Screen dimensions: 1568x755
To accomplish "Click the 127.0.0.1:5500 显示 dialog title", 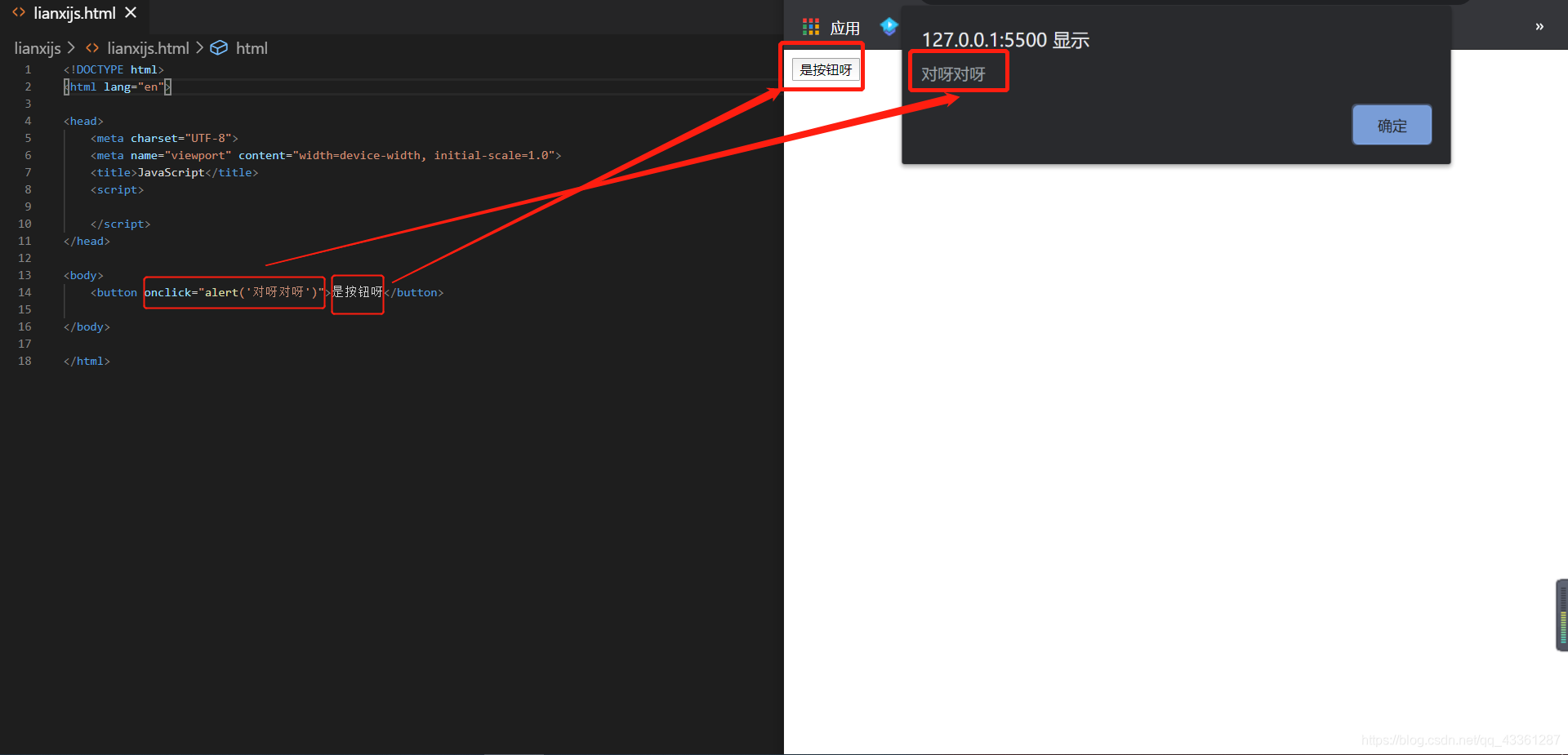I will 1005,40.
